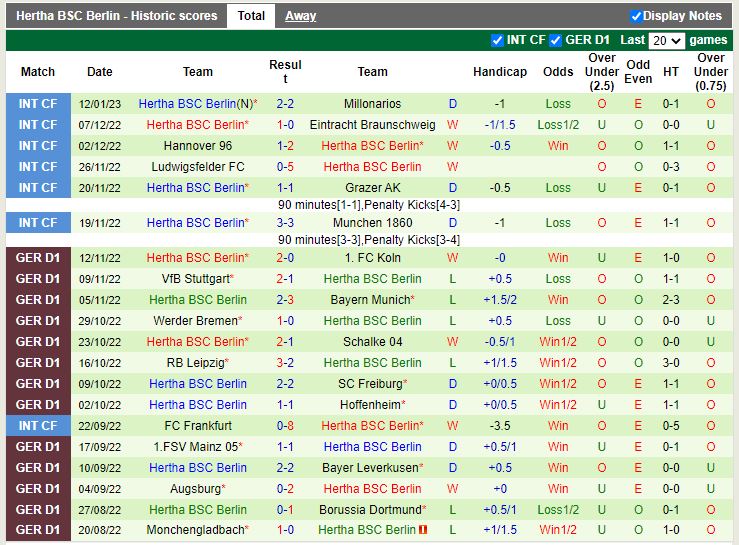The image size is (739, 545).
Task: Click the GER D1 label for 12/11/22 match
Action: pyautogui.click(x=38, y=258)
